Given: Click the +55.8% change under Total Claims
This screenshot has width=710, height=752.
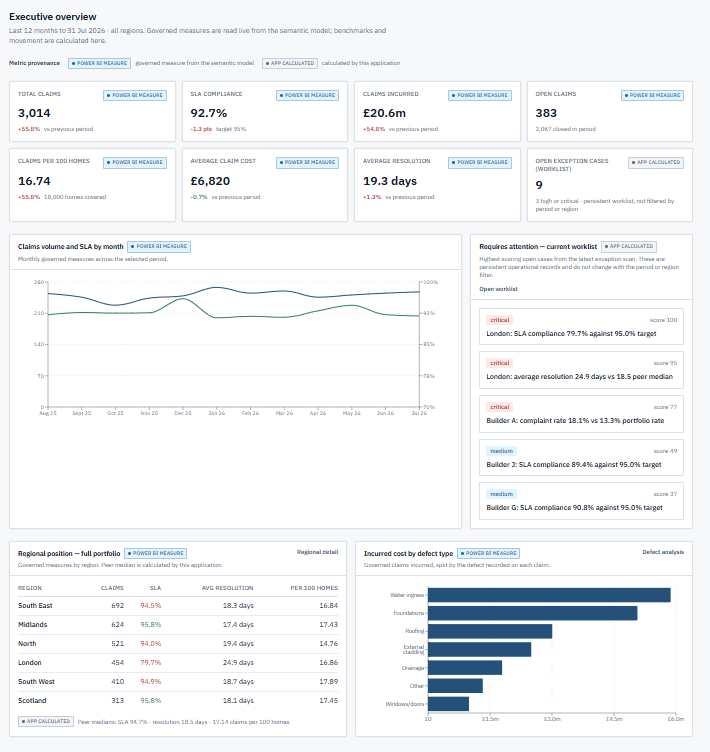Looking at the screenshot, I should pyautogui.click(x=29, y=129).
